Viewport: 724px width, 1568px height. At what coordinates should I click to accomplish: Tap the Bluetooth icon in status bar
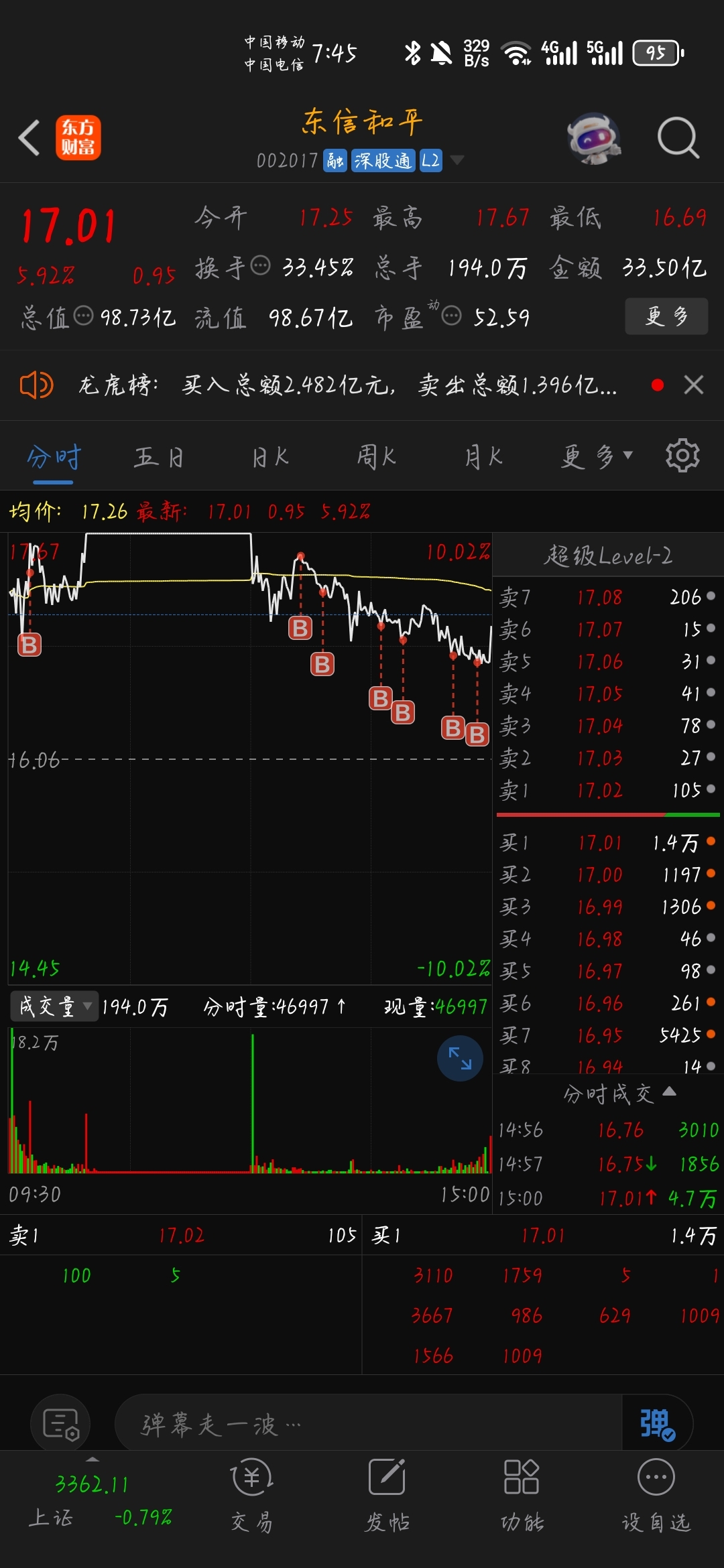pyautogui.click(x=412, y=52)
